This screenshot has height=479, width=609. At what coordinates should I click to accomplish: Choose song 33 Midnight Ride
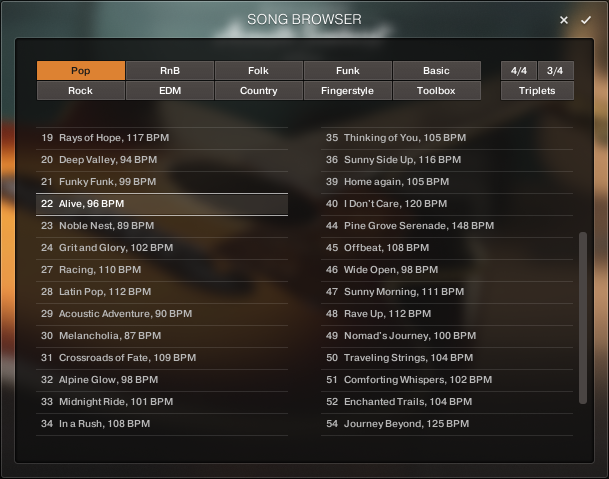click(162, 402)
